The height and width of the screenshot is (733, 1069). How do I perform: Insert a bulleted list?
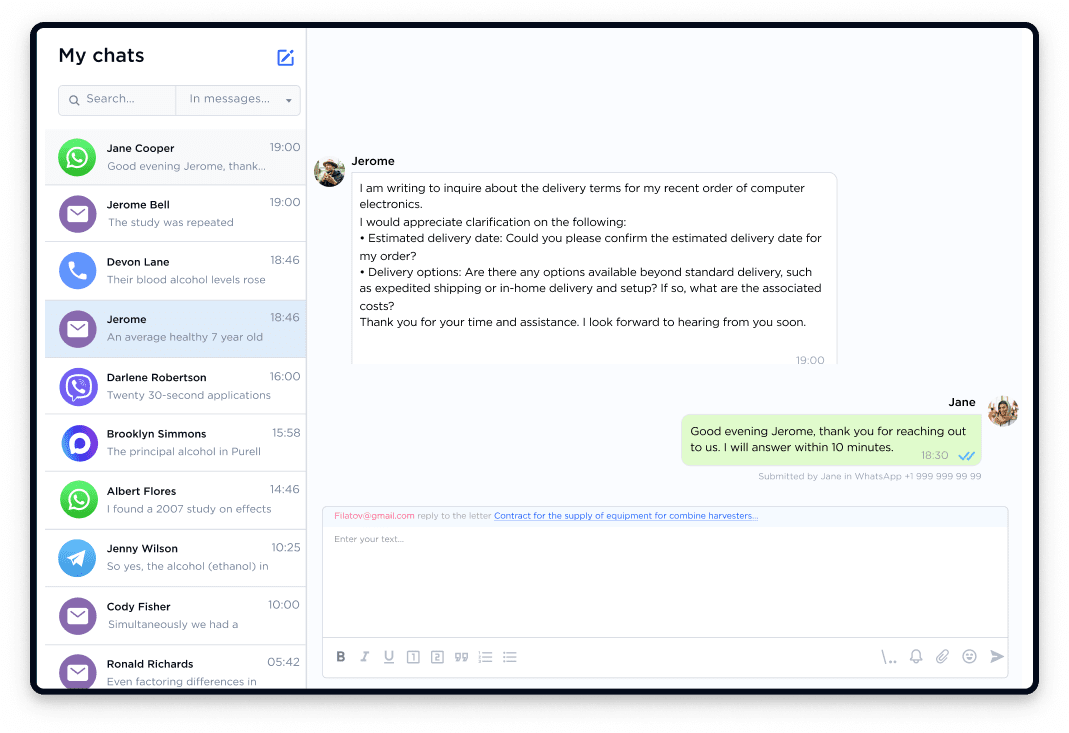(510, 657)
